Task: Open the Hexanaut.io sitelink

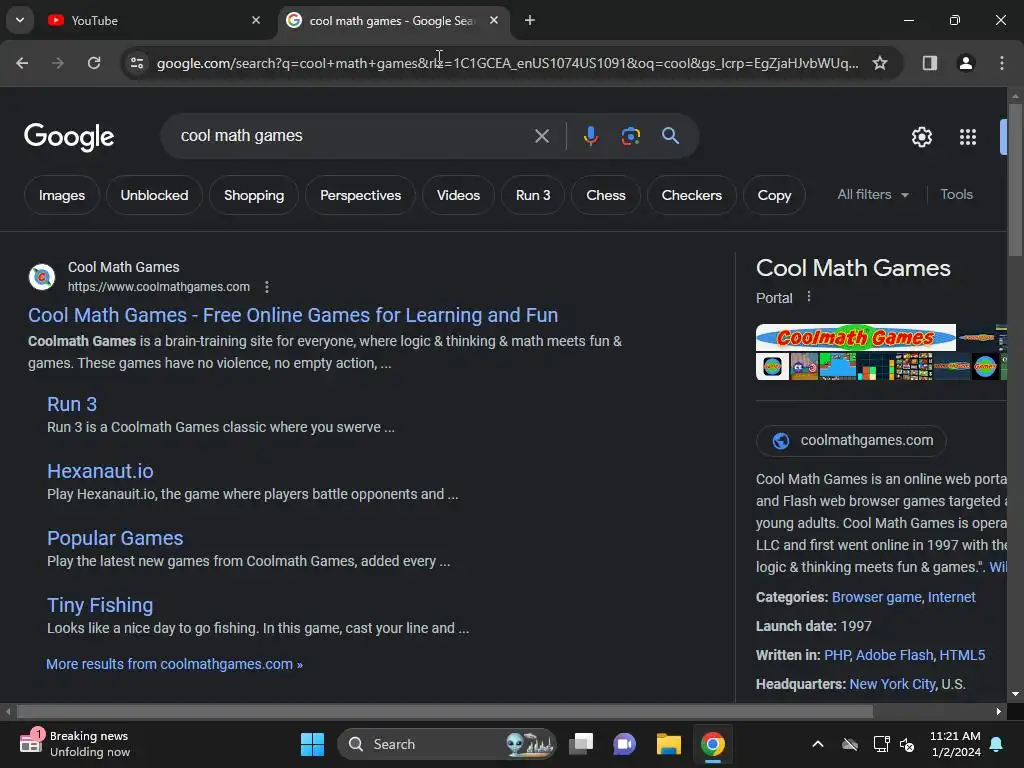Action: (100, 471)
